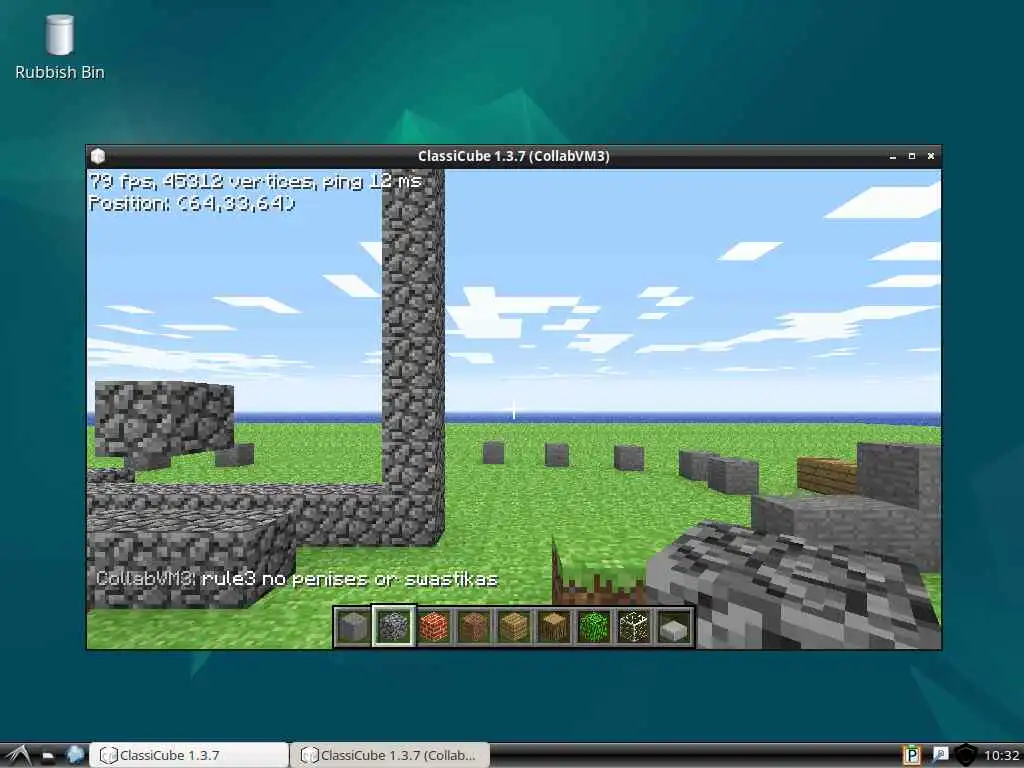Click the fps and vertices status text

point(255,181)
